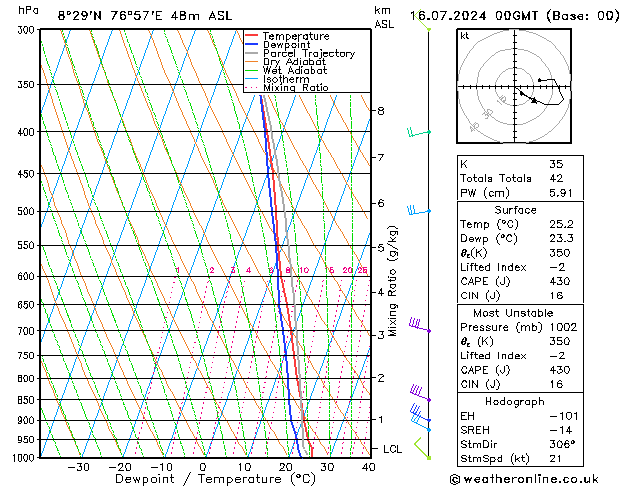629x486 pixels.
Task: Click the Hodograph table section heading
Action: [515, 401]
